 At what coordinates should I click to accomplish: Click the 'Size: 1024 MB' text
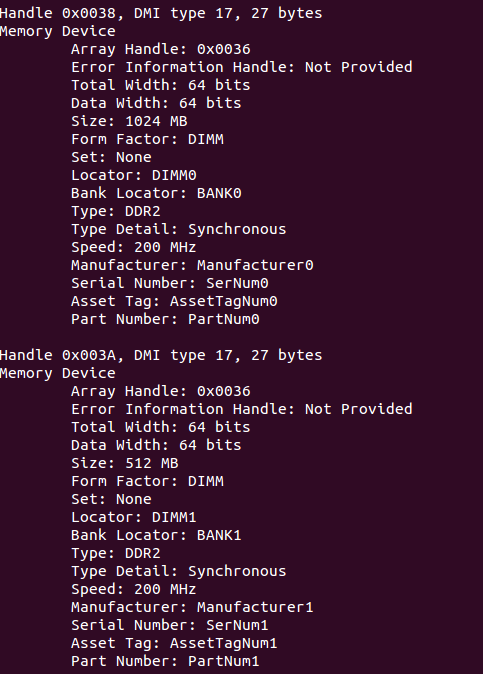(x=129, y=121)
